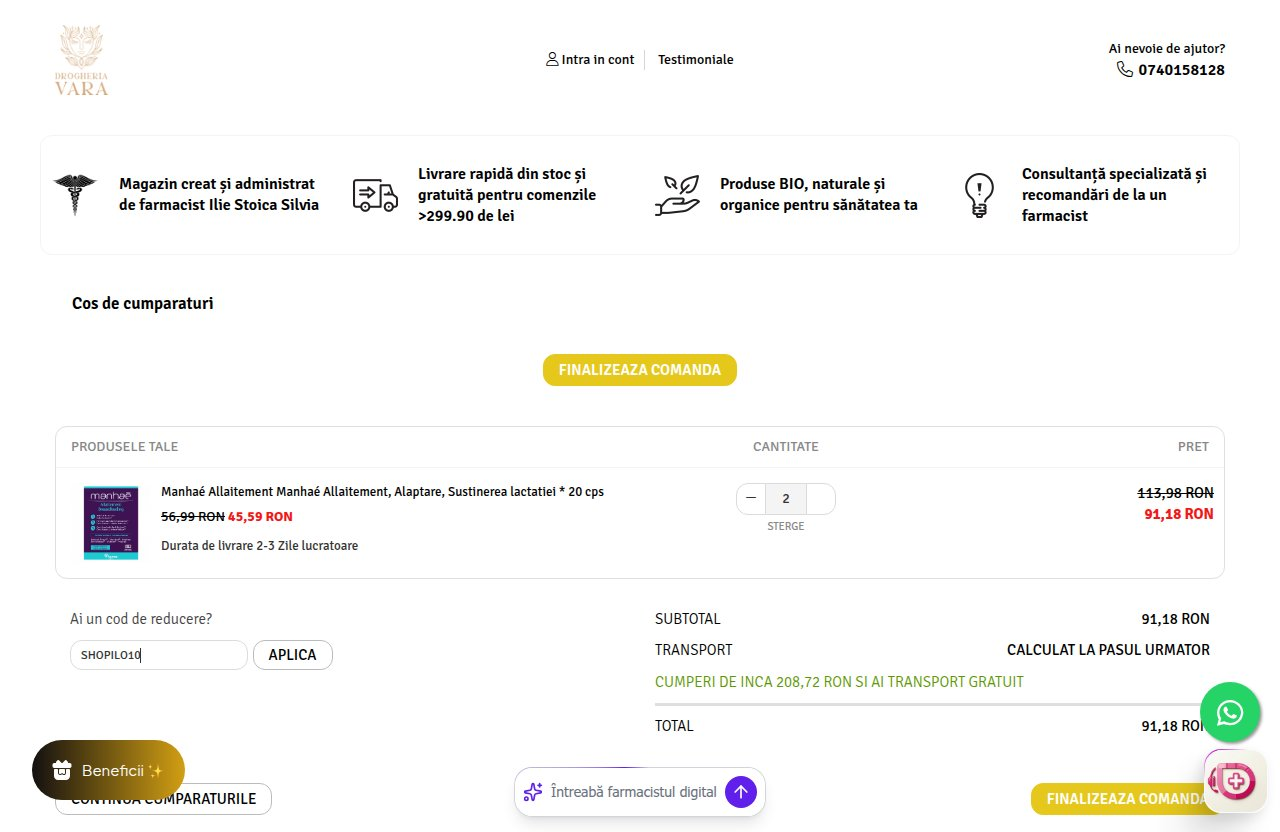Open the Manhaé Allaitement product thumbnail
This screenshot has width=1280, height=832.
pyautogui.click(x=110, y=523)
